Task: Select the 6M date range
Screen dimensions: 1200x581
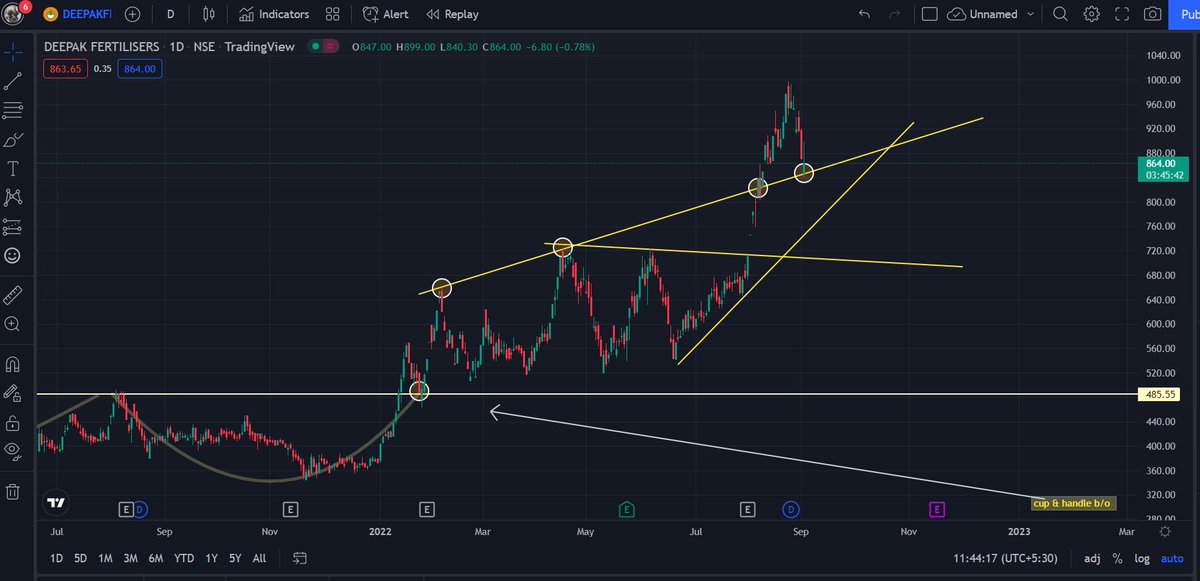Action: tap(156, 558)
